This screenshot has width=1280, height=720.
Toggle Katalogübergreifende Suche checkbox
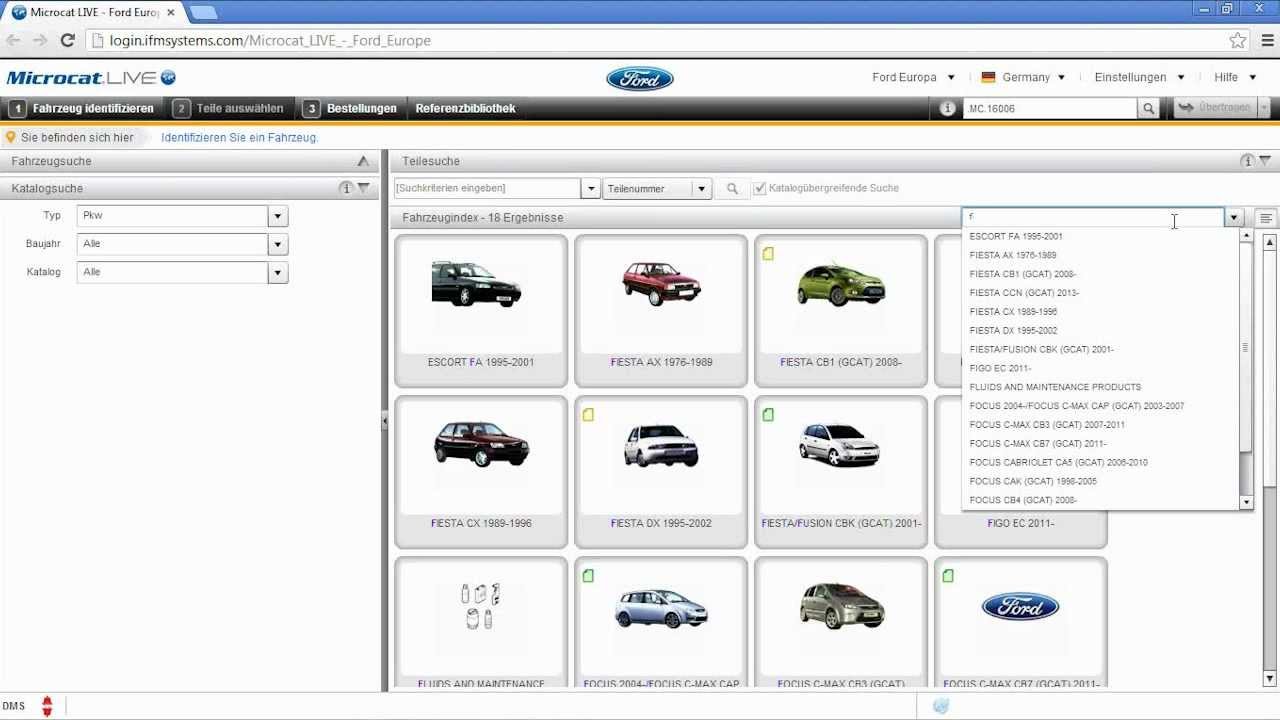760,188
